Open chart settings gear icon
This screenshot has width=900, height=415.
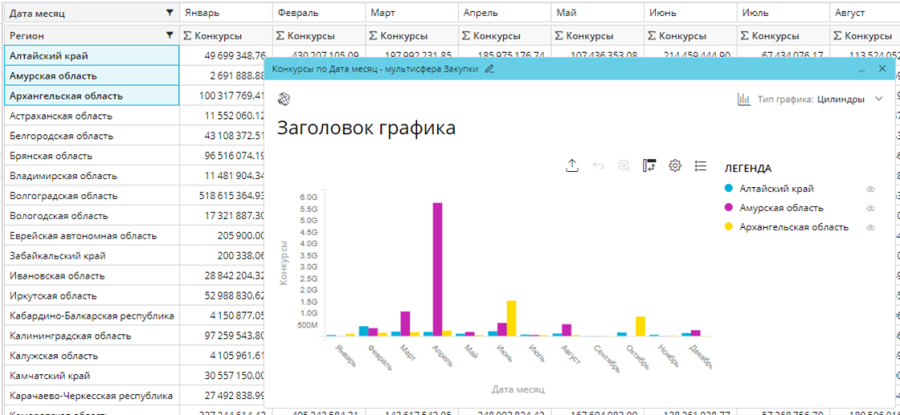point(675,166)
